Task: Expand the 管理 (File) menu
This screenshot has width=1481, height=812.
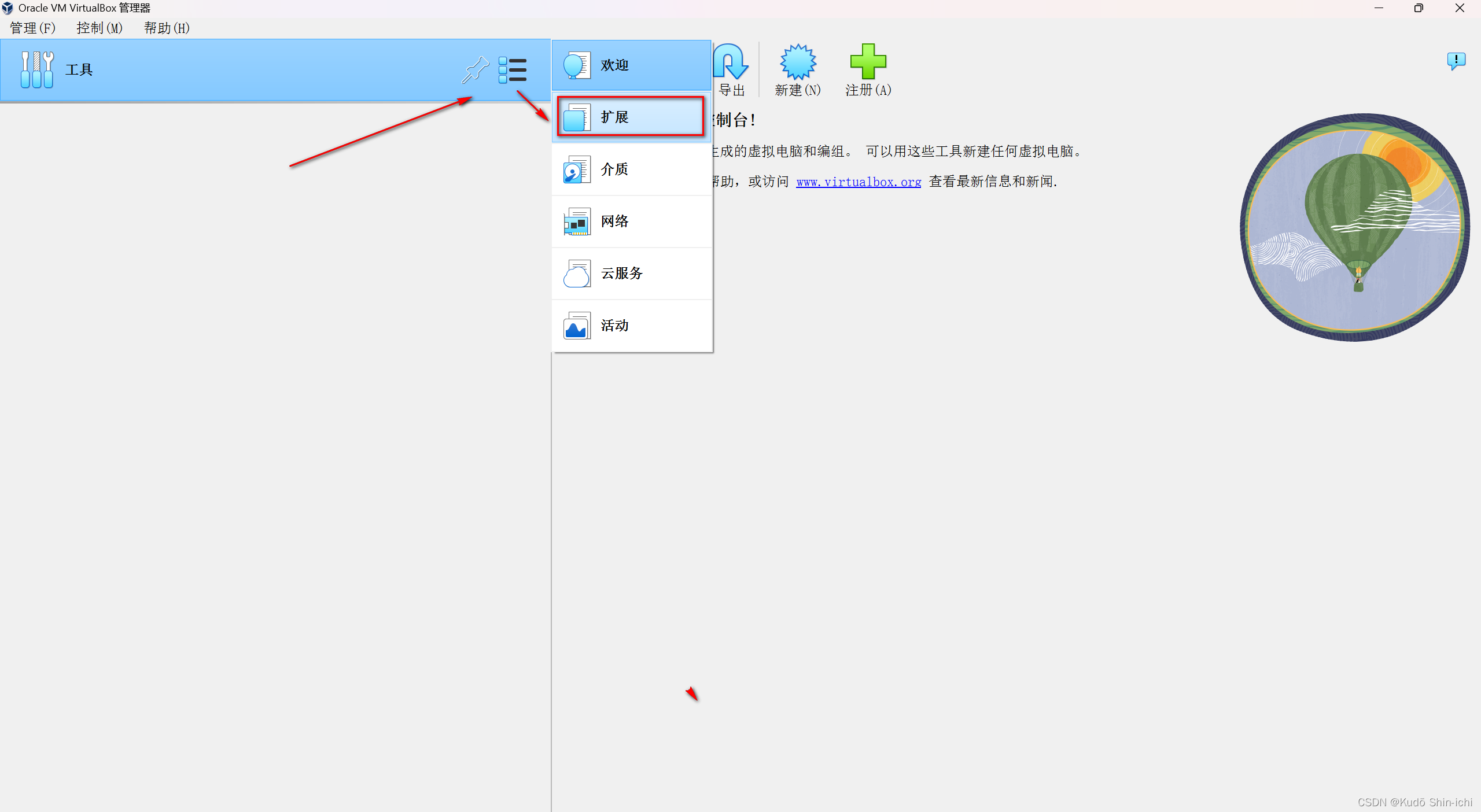Action: [32, 27]
